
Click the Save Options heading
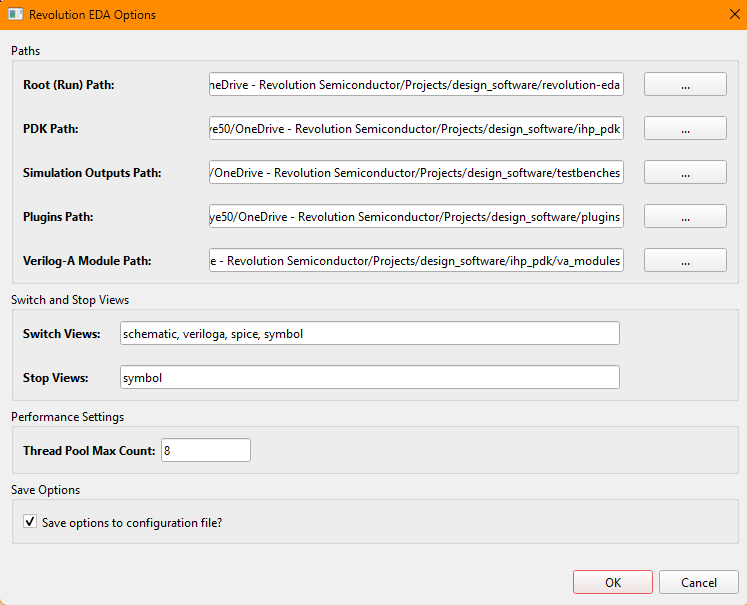(x=46, y=490)
